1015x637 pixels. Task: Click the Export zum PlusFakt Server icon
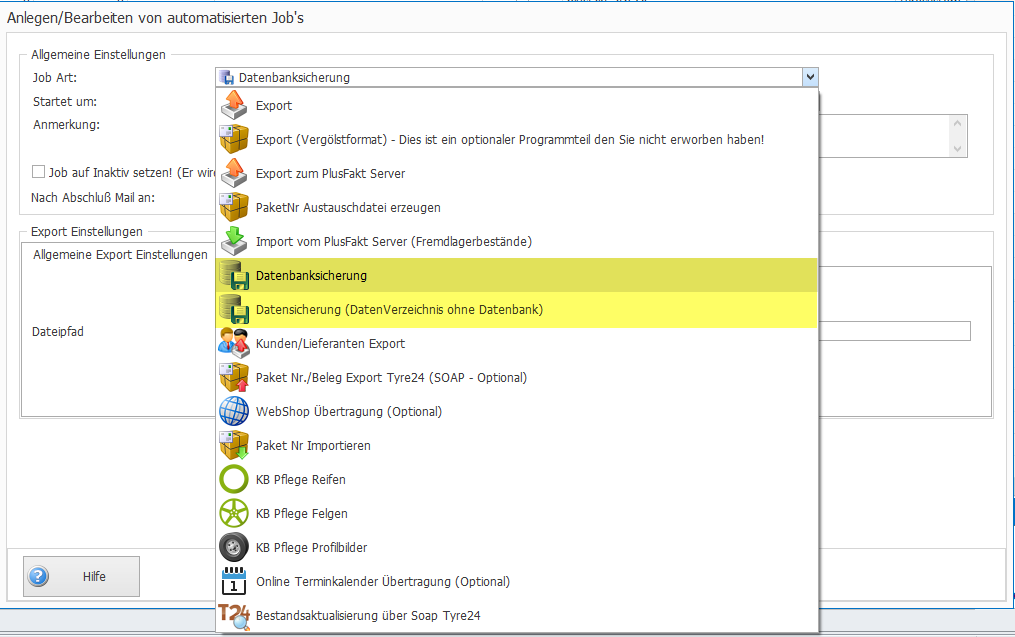coord(234,173)
